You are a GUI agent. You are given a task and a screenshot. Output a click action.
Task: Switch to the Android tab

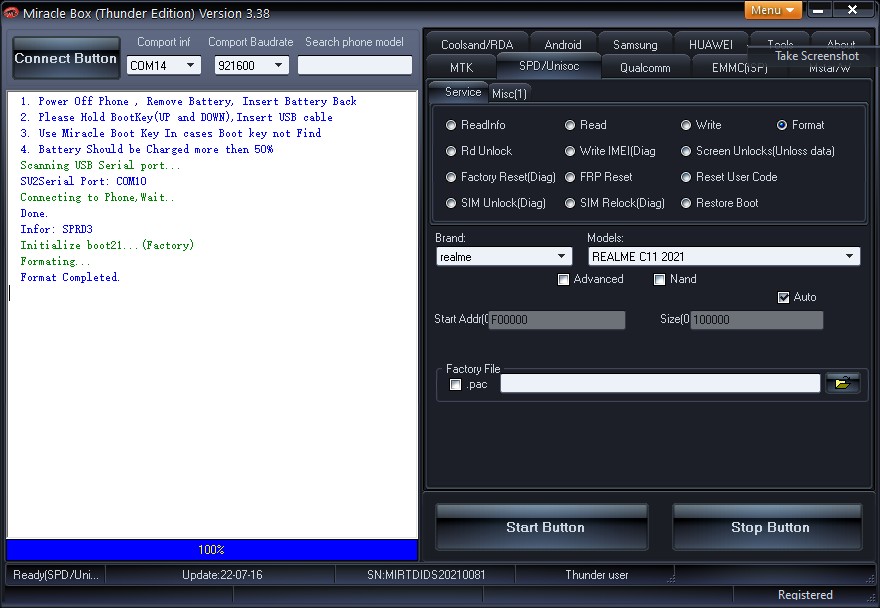[563, 44]
